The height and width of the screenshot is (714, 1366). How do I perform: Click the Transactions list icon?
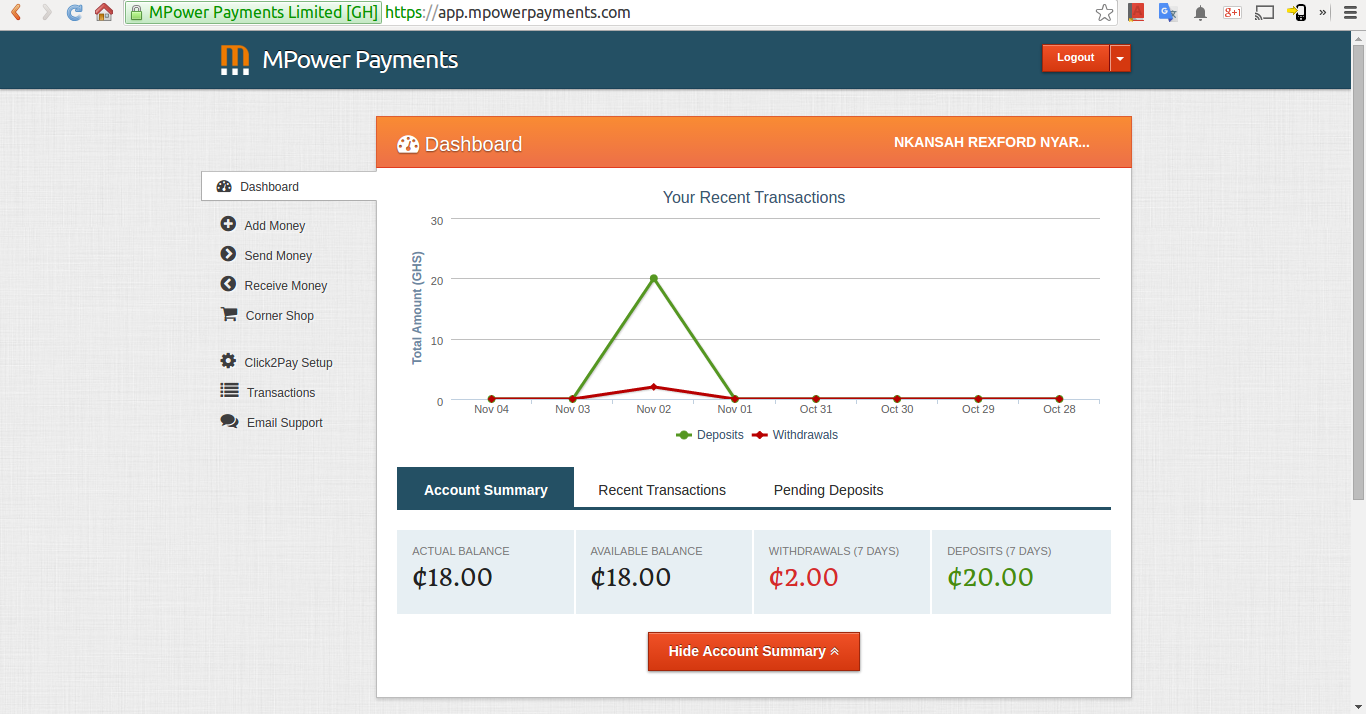(229, 392)
